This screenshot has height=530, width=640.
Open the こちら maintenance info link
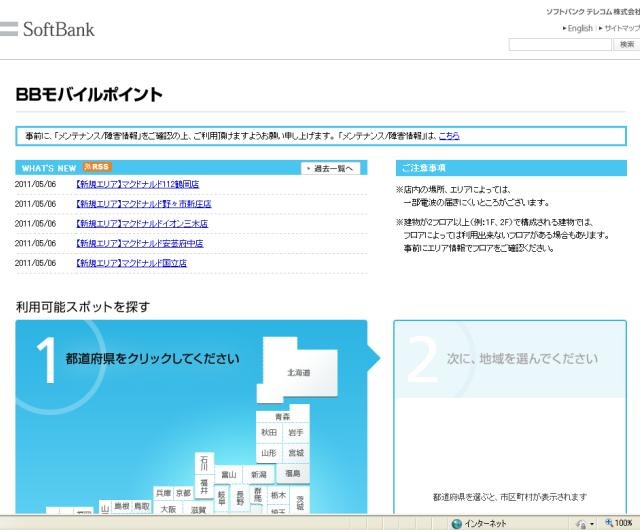(x=449, y=136)
